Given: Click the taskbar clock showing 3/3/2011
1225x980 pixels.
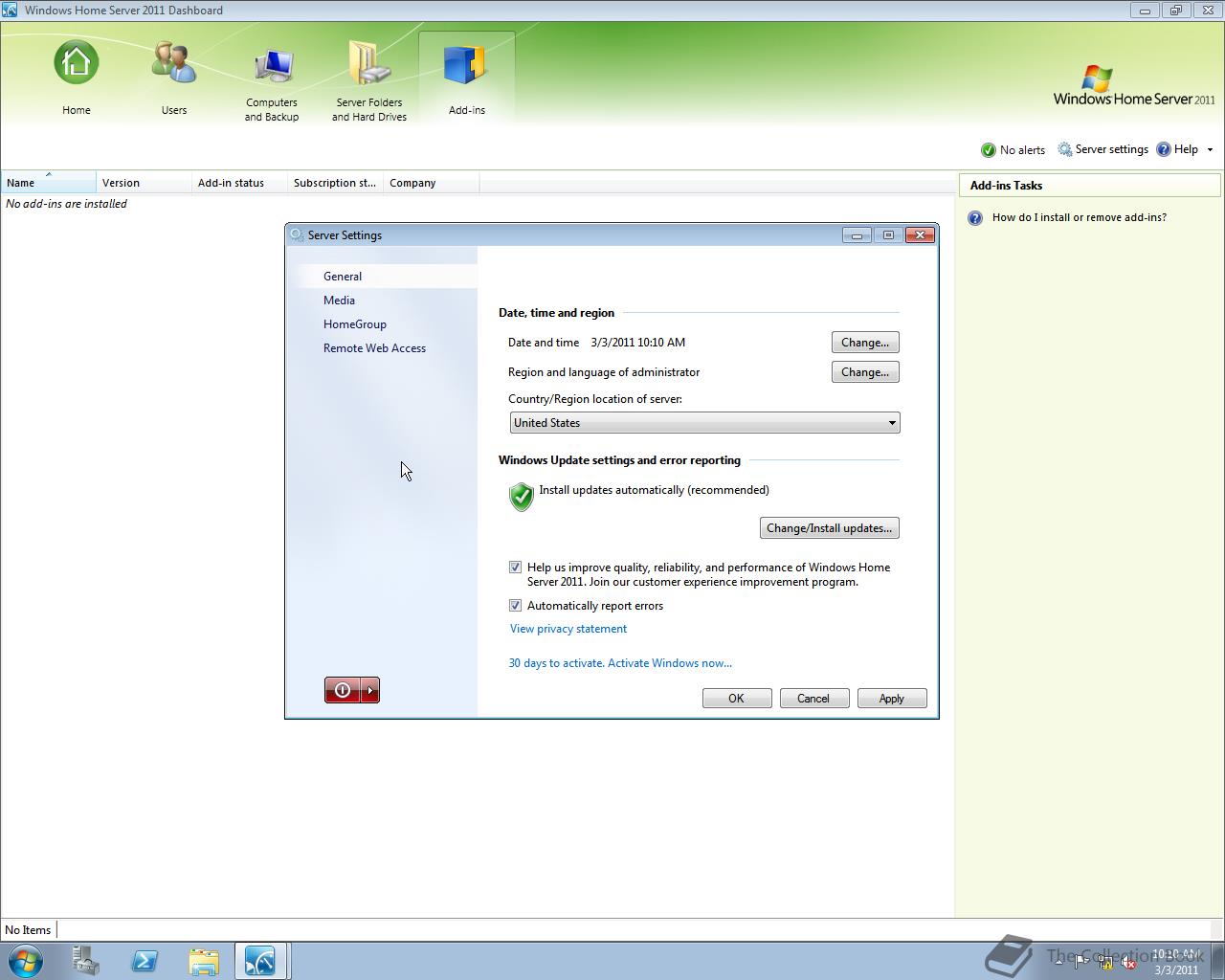Looking at the screenshot, I should pyautogui.click(x=1175, y=962).
